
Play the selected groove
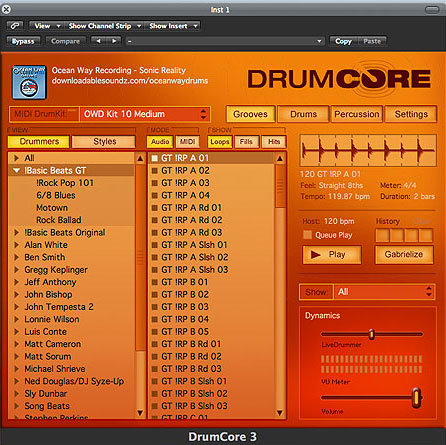pos(332,255)
